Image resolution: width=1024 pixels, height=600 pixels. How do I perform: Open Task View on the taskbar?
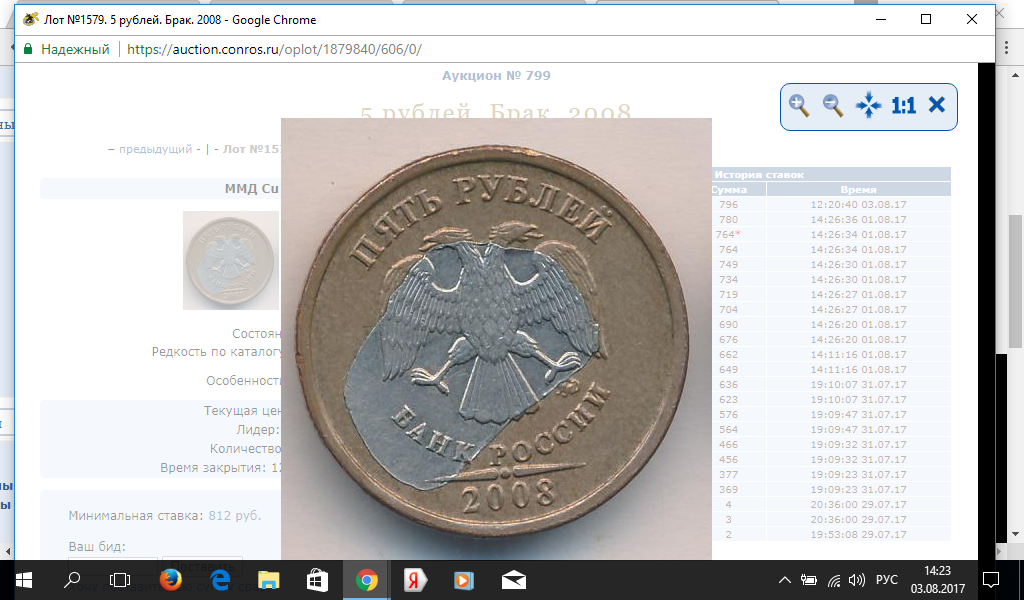tap(120, 580)
